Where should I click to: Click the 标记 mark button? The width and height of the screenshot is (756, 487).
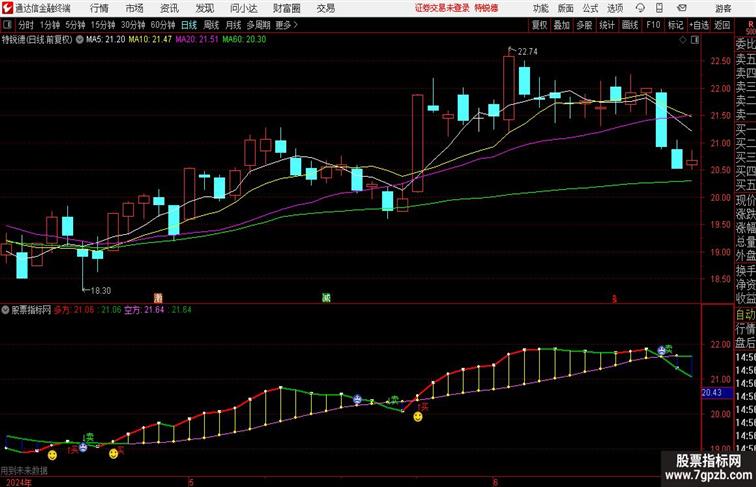point(675,25)
